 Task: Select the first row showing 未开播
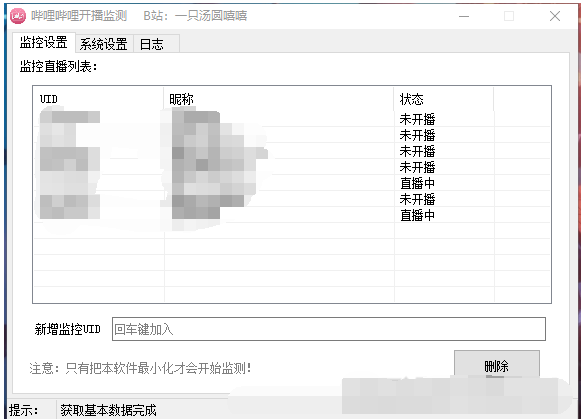(292, 119)
